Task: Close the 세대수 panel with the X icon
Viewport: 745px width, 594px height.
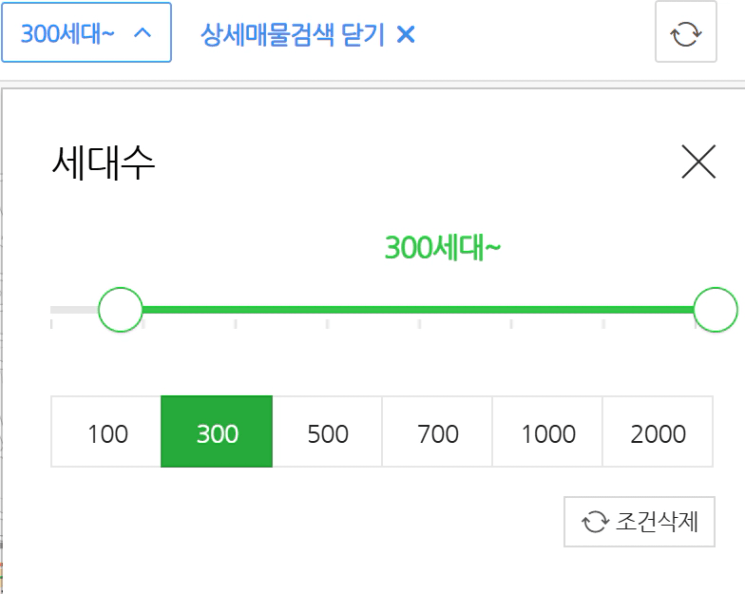Action: (x=698, y=162)
